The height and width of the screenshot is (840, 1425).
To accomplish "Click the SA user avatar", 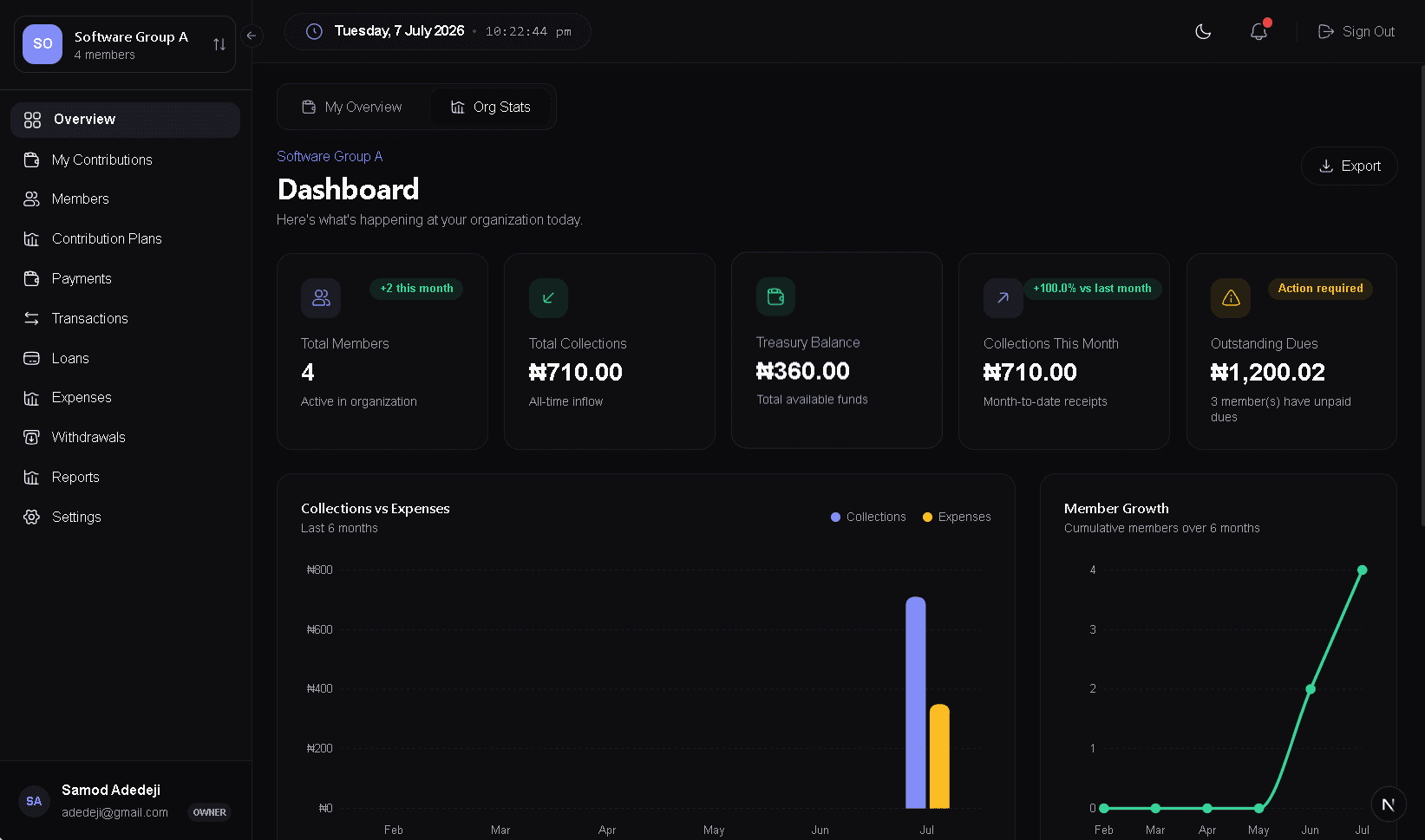I will [x=34, y=801].
